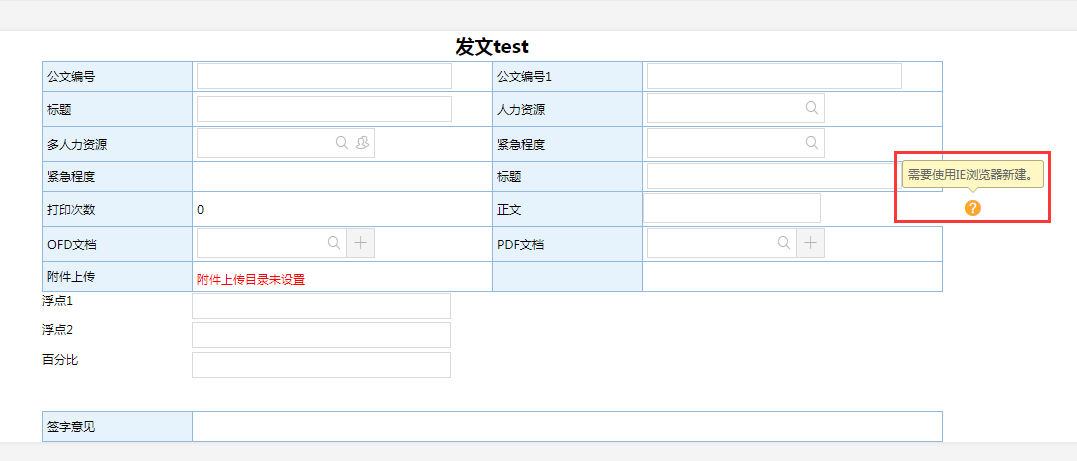
Task: Select the 标题 input below 公文编号
Action: pos(324,109)
